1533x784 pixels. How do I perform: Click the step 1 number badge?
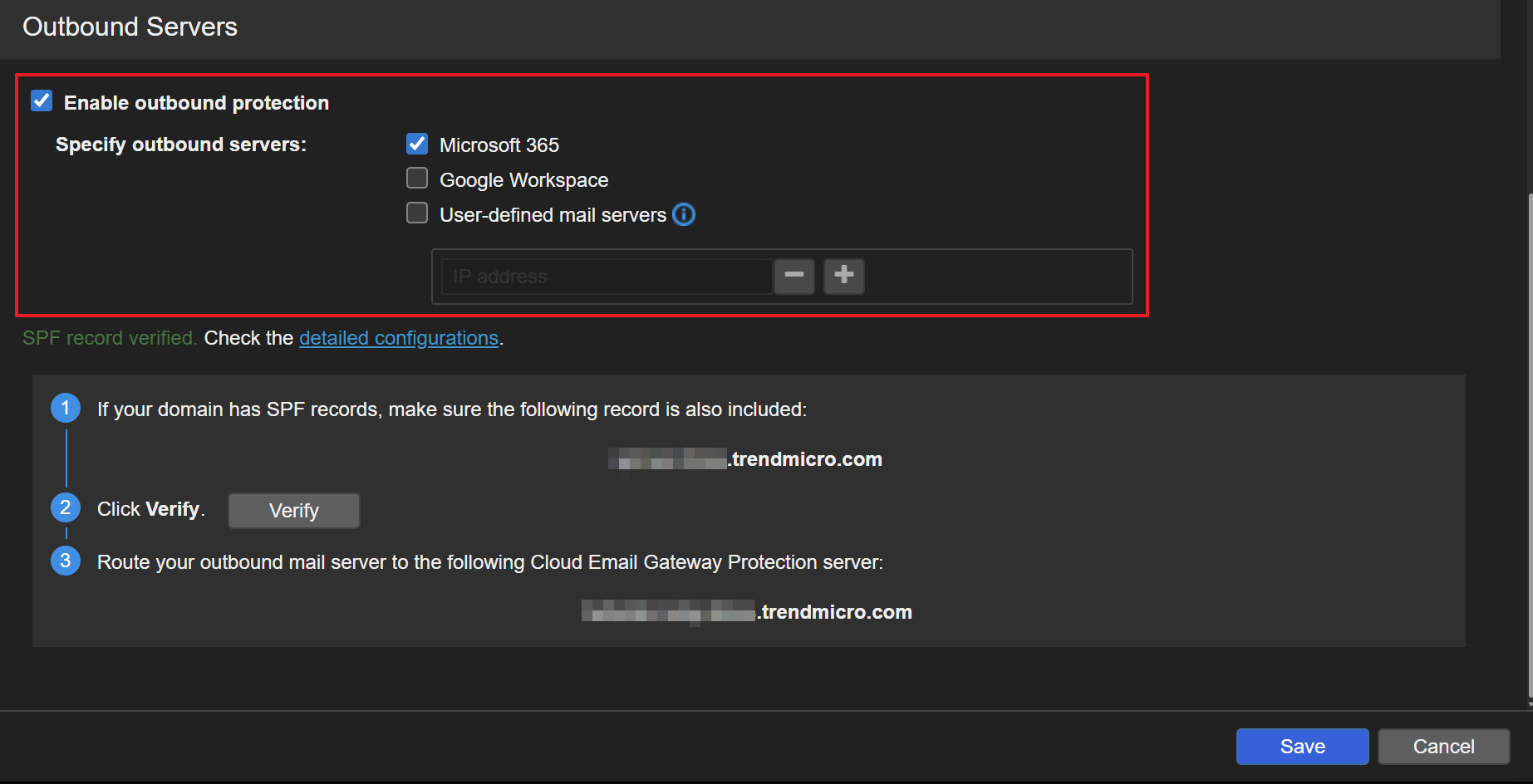click(x=66, y=409)
